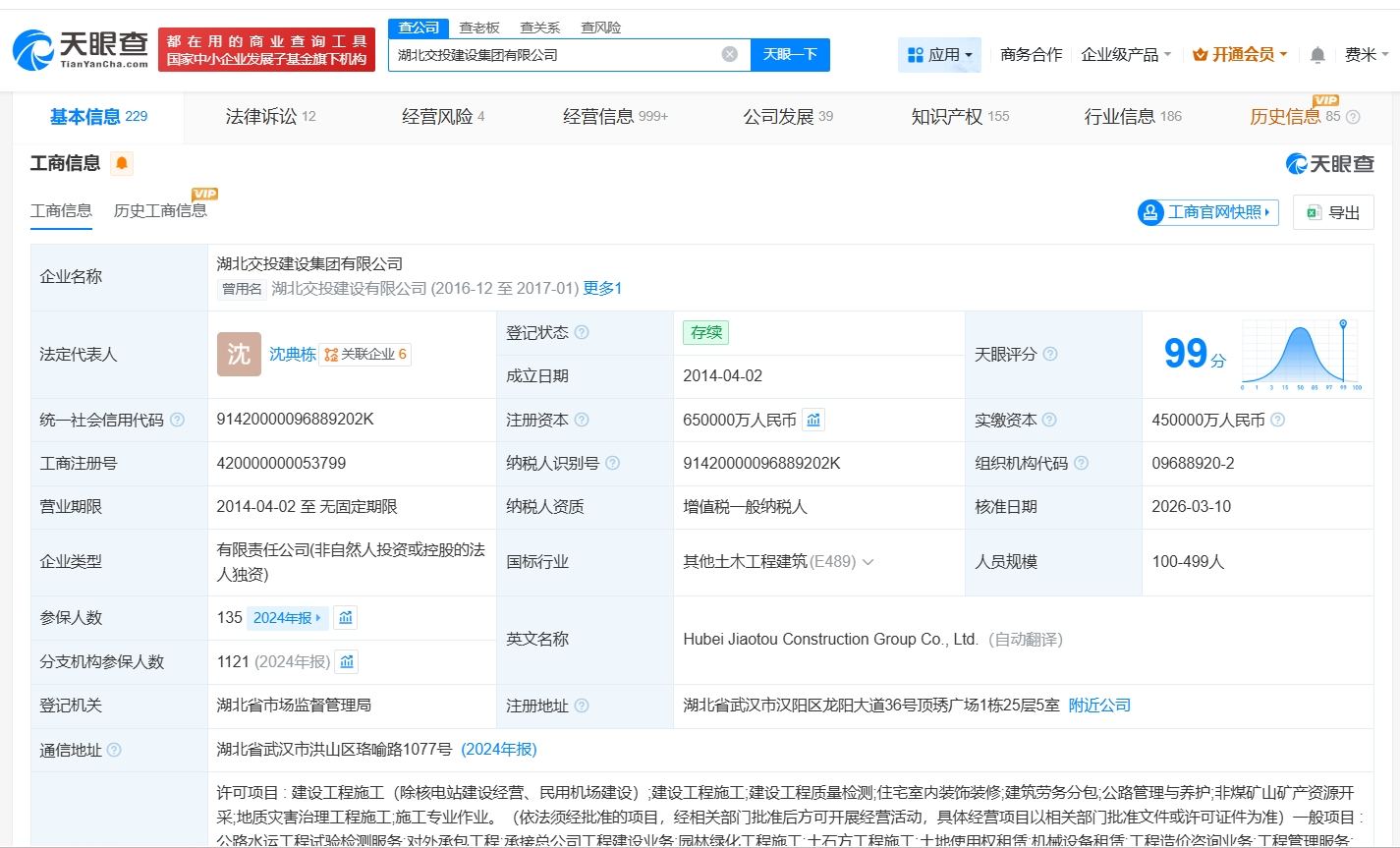Expand the 国标行业 classification chevron
The width and height of the screenshot is (1400, 848).
click(x=868, y=562)
